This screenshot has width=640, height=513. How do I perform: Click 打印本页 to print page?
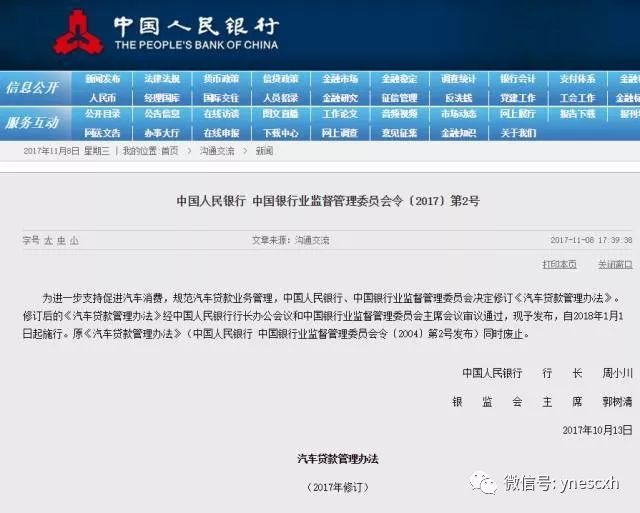point(560,264)
